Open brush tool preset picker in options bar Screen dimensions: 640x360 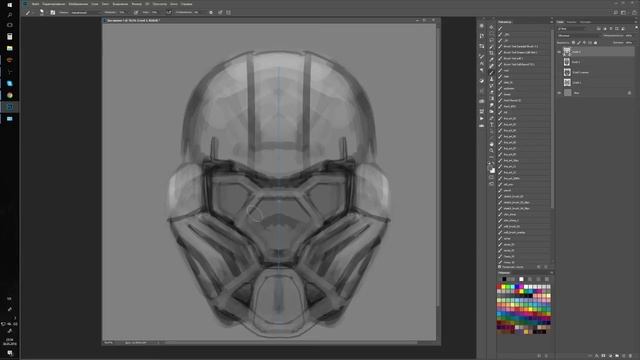pos(29,13)
